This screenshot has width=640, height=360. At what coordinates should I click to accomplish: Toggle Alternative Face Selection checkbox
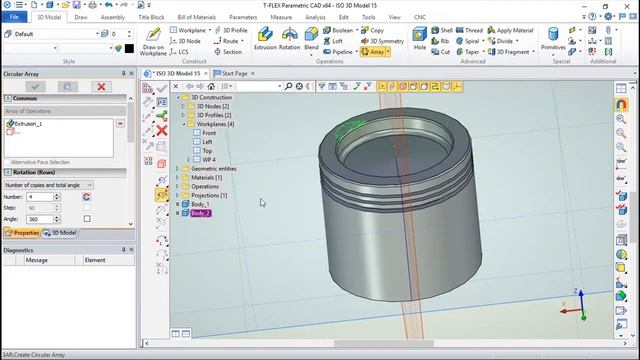click(x=7, y=162)
